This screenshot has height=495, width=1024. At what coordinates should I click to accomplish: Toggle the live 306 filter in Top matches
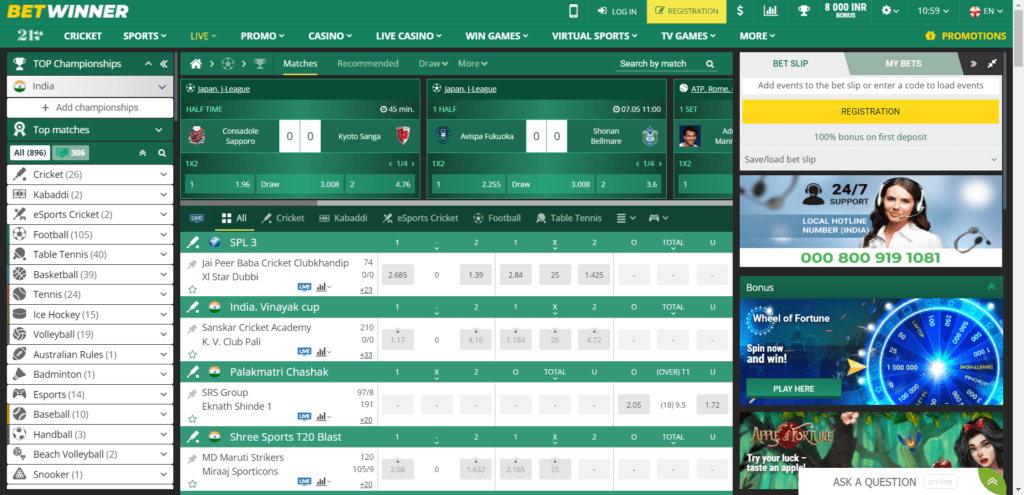71,153
